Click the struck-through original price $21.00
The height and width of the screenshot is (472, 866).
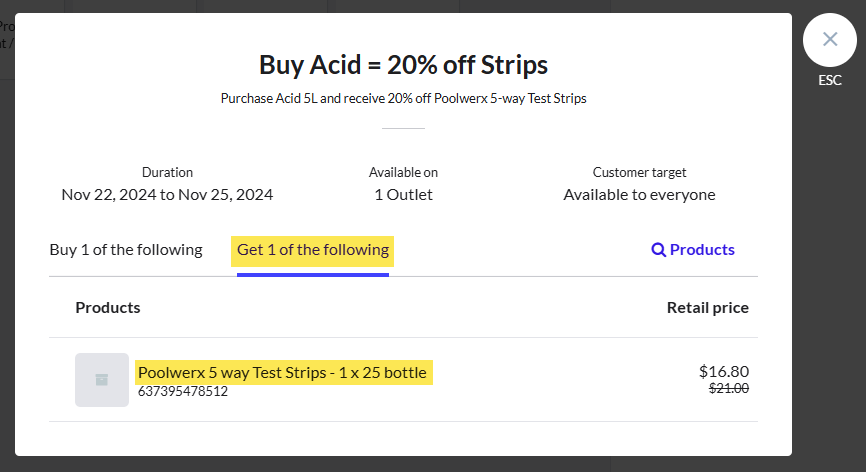point(728,389)
